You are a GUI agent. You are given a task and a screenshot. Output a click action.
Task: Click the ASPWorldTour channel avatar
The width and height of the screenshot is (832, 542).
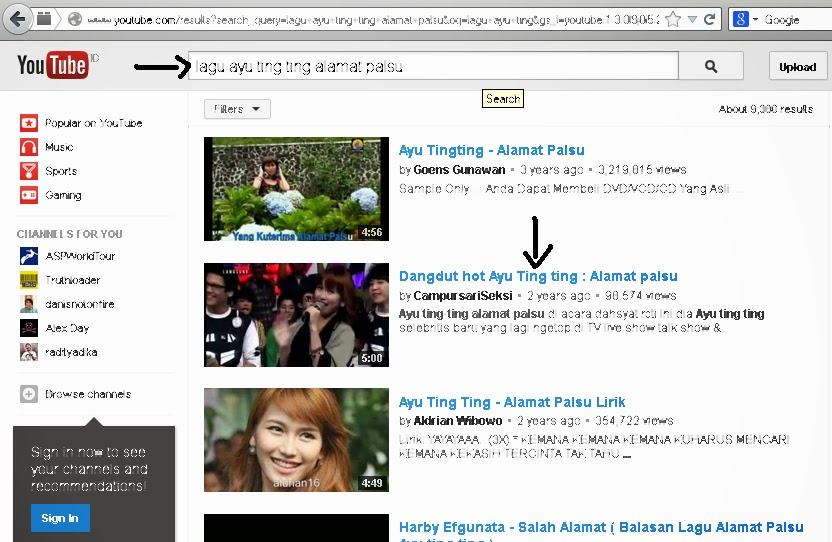click(29, 256)
